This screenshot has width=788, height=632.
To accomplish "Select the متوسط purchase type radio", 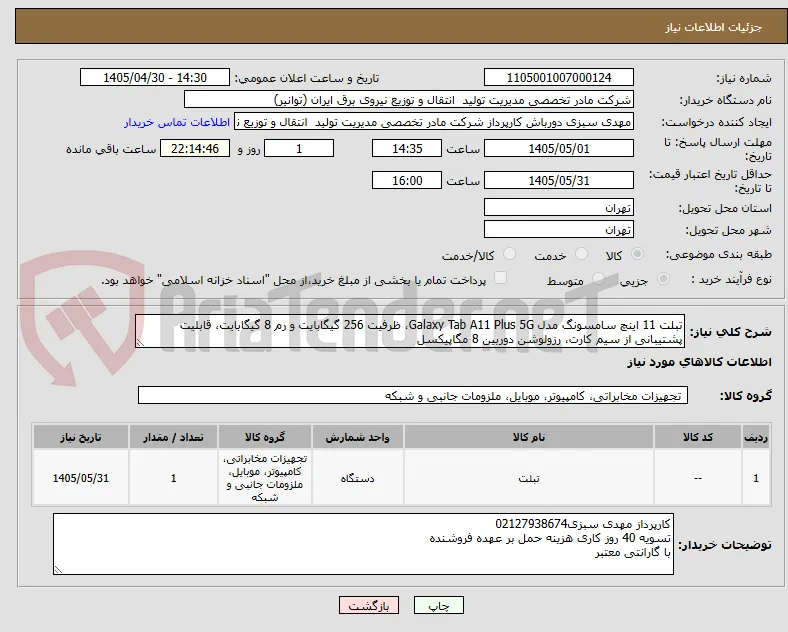I will click(x=598, y=278).
